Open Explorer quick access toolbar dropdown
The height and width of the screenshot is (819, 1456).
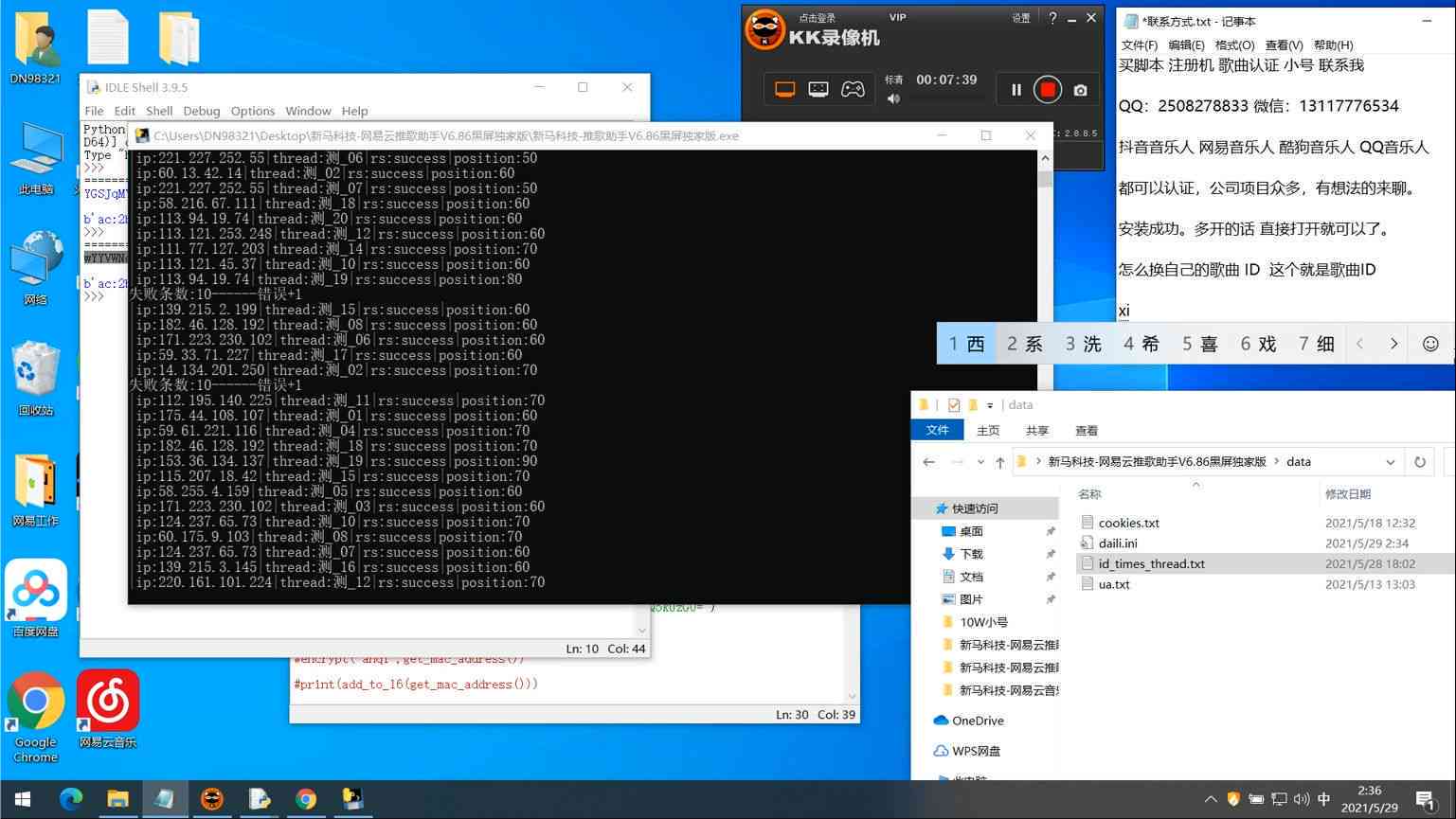[990, 405]
